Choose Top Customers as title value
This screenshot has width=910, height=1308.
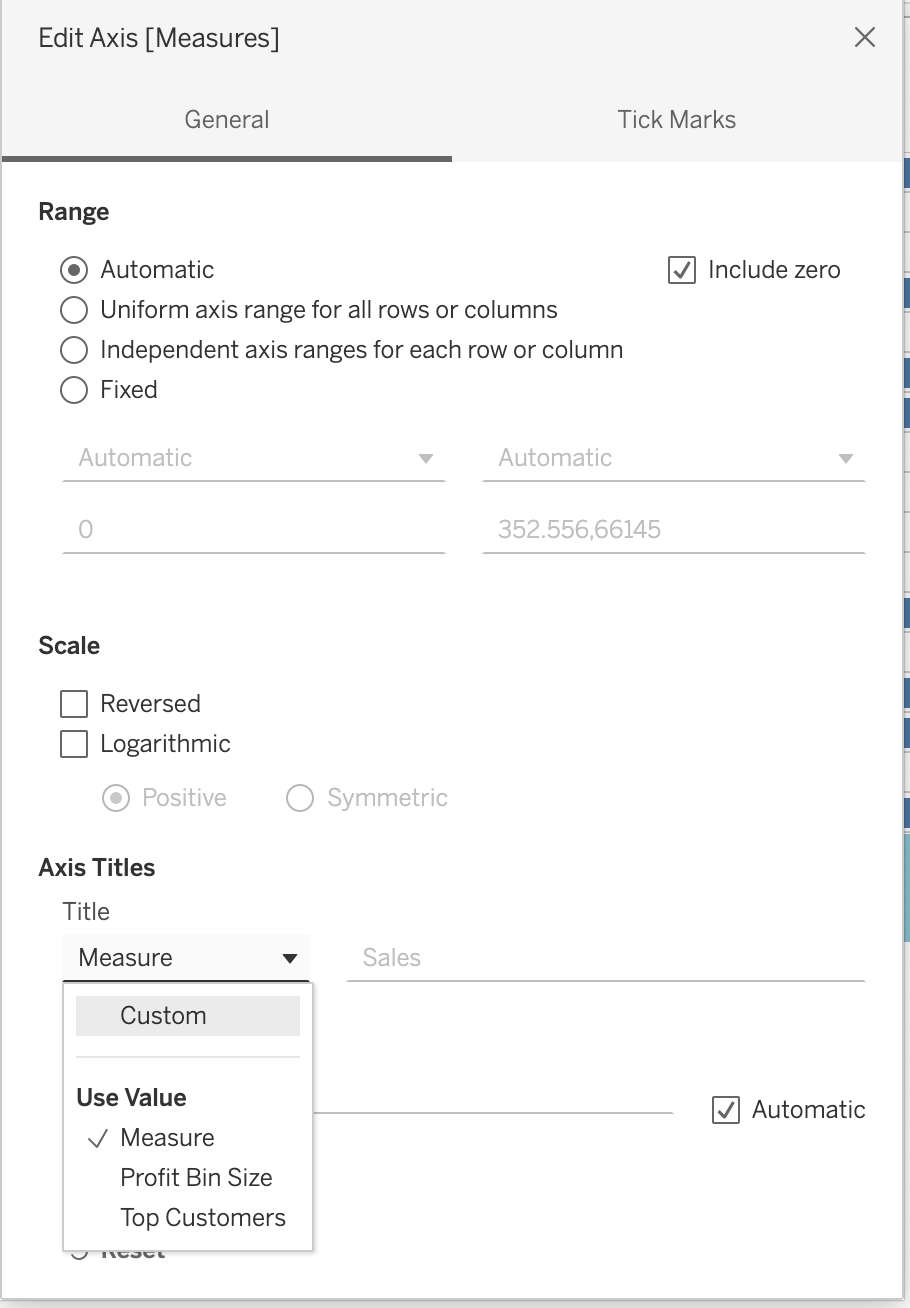click(203, 1217)
